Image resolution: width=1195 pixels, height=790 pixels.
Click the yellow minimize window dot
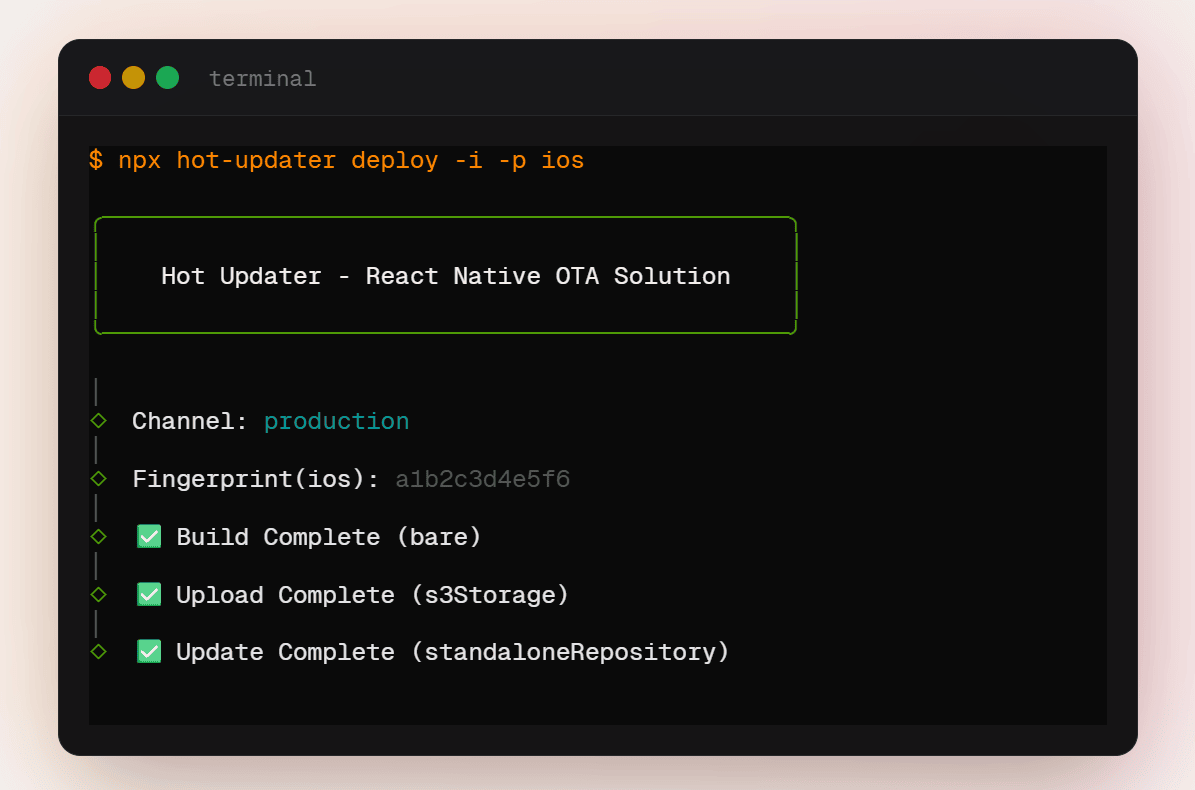[133, 78]
